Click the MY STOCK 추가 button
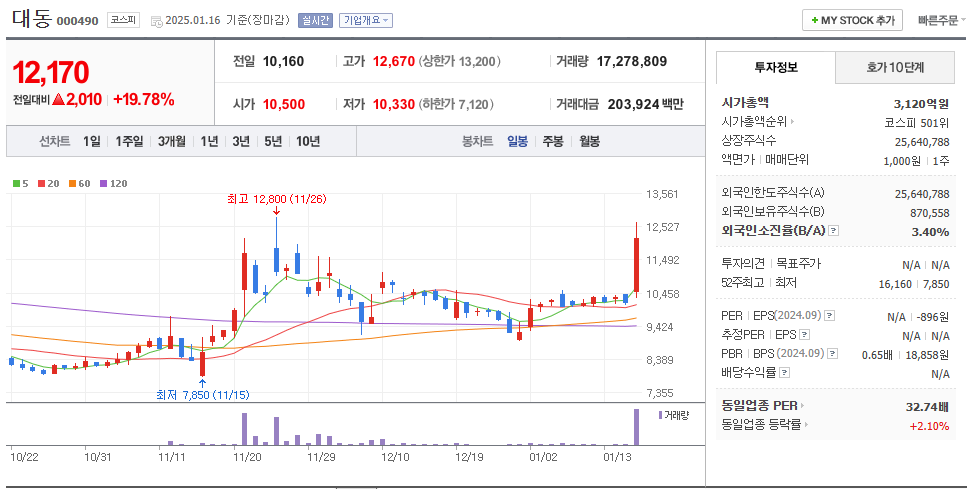The height and width of the screenshot is (489, 972). 852,20
